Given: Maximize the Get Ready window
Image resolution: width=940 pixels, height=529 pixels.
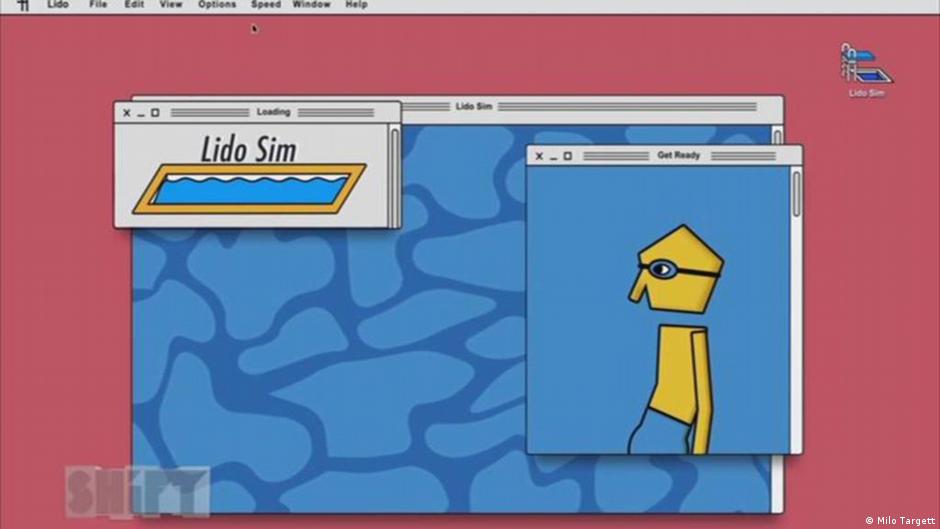Looking at the screenshot, I should click(568, 156).
